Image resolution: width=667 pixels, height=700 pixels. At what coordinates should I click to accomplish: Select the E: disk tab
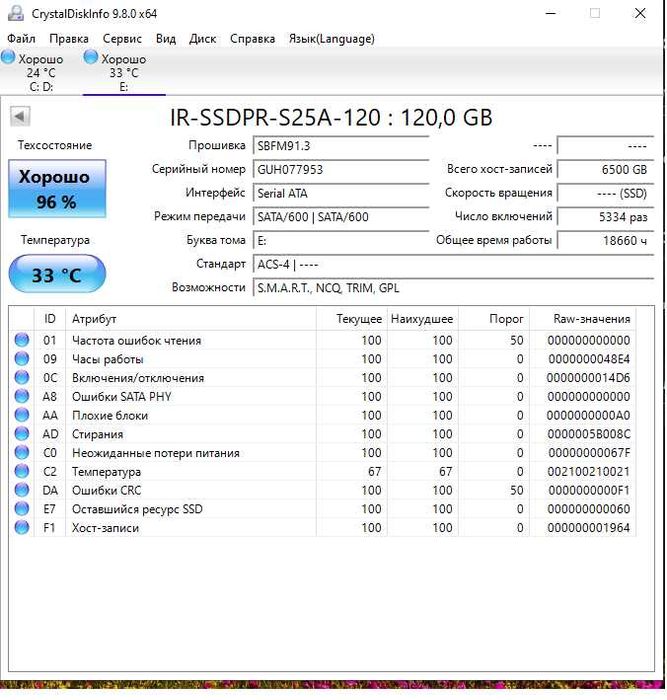tap(124, 71)
